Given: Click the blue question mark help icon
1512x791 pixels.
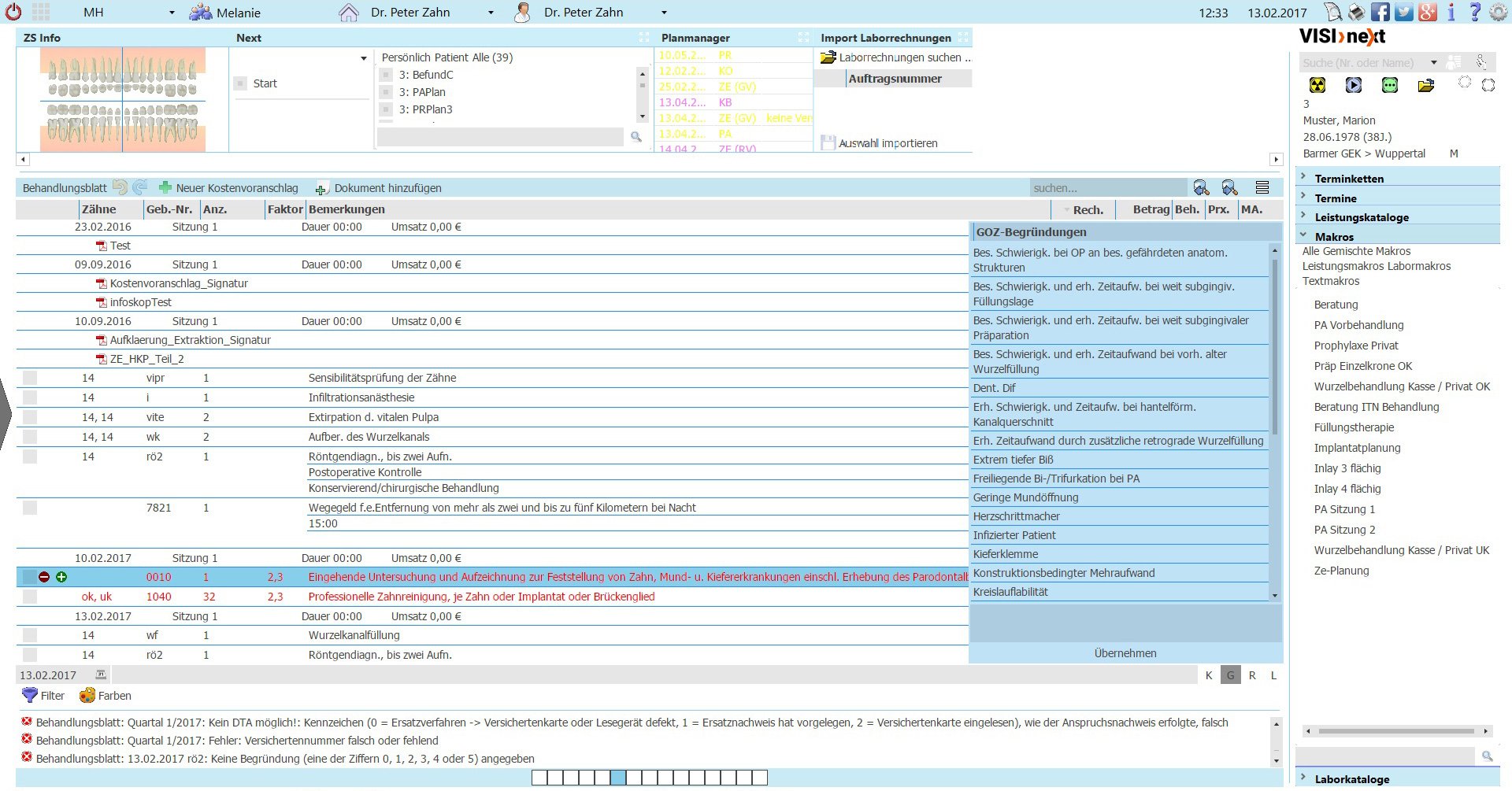Looking at the screenshot, I should point(1475,12).
